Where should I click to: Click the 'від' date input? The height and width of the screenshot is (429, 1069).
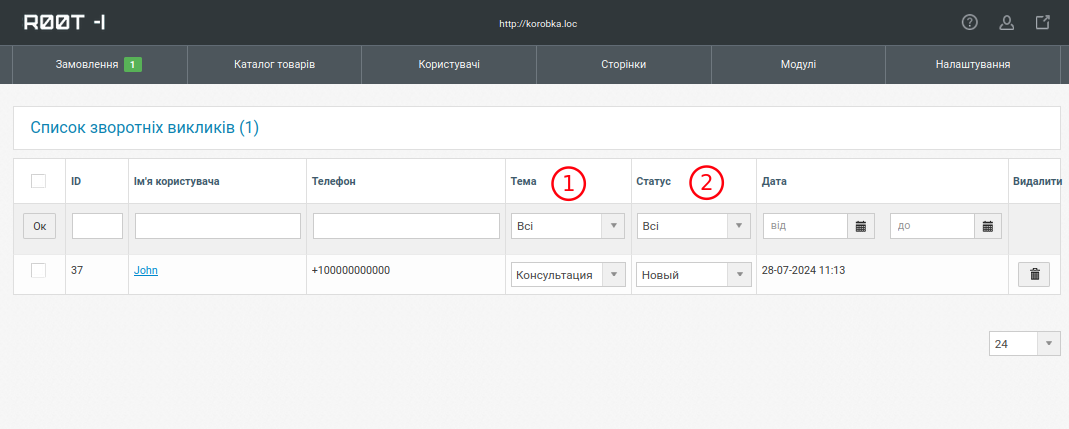[x=805, y=226]
